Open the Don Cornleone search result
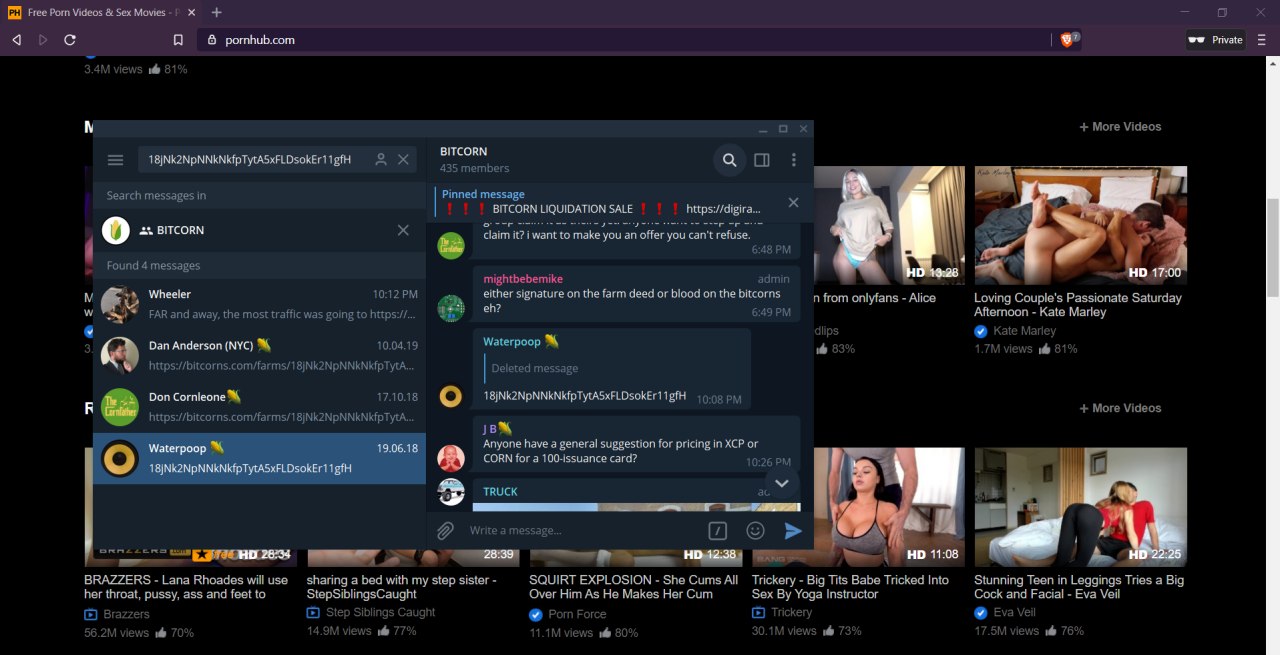Screen dimensions: 1280x655 (259, 407)
